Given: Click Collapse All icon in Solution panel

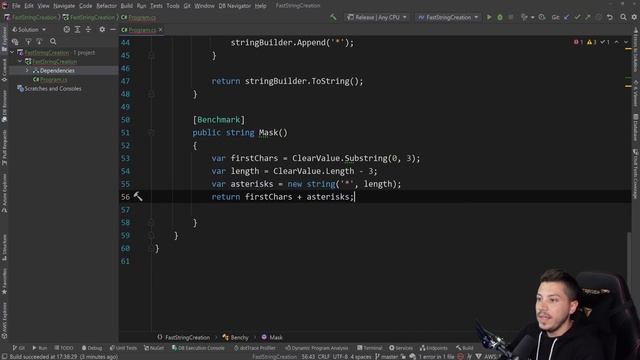Looking at the screenshot, I should pyautogui.click(x=88, y=29).
